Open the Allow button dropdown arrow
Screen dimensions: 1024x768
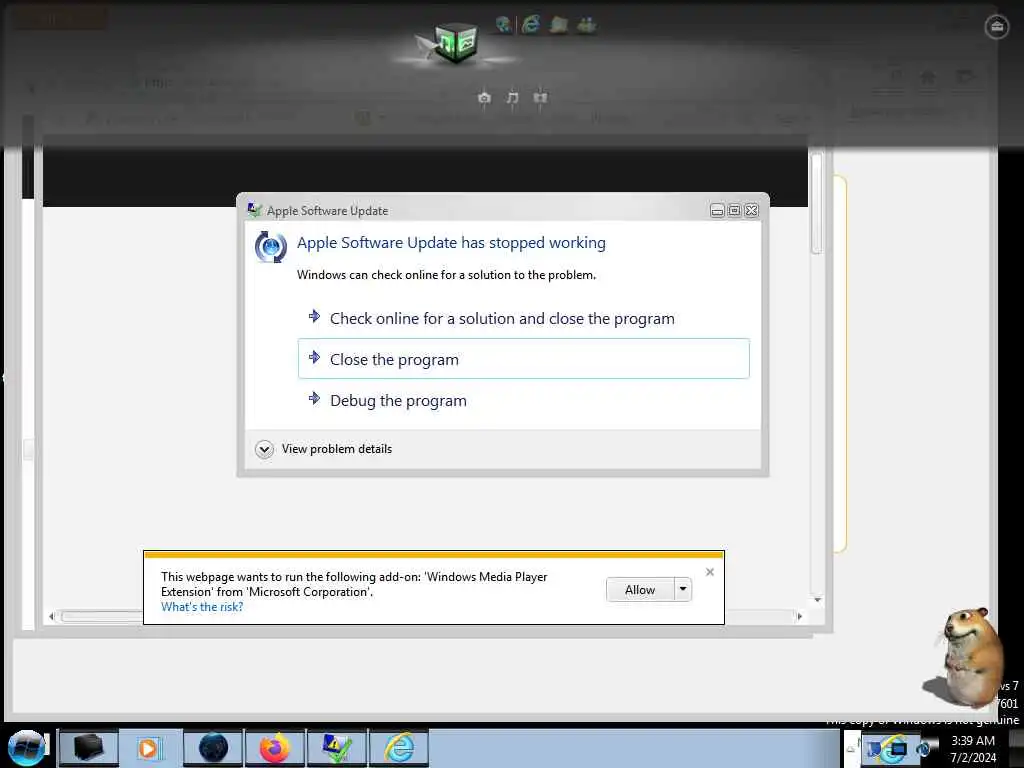(x=683, y=589)
